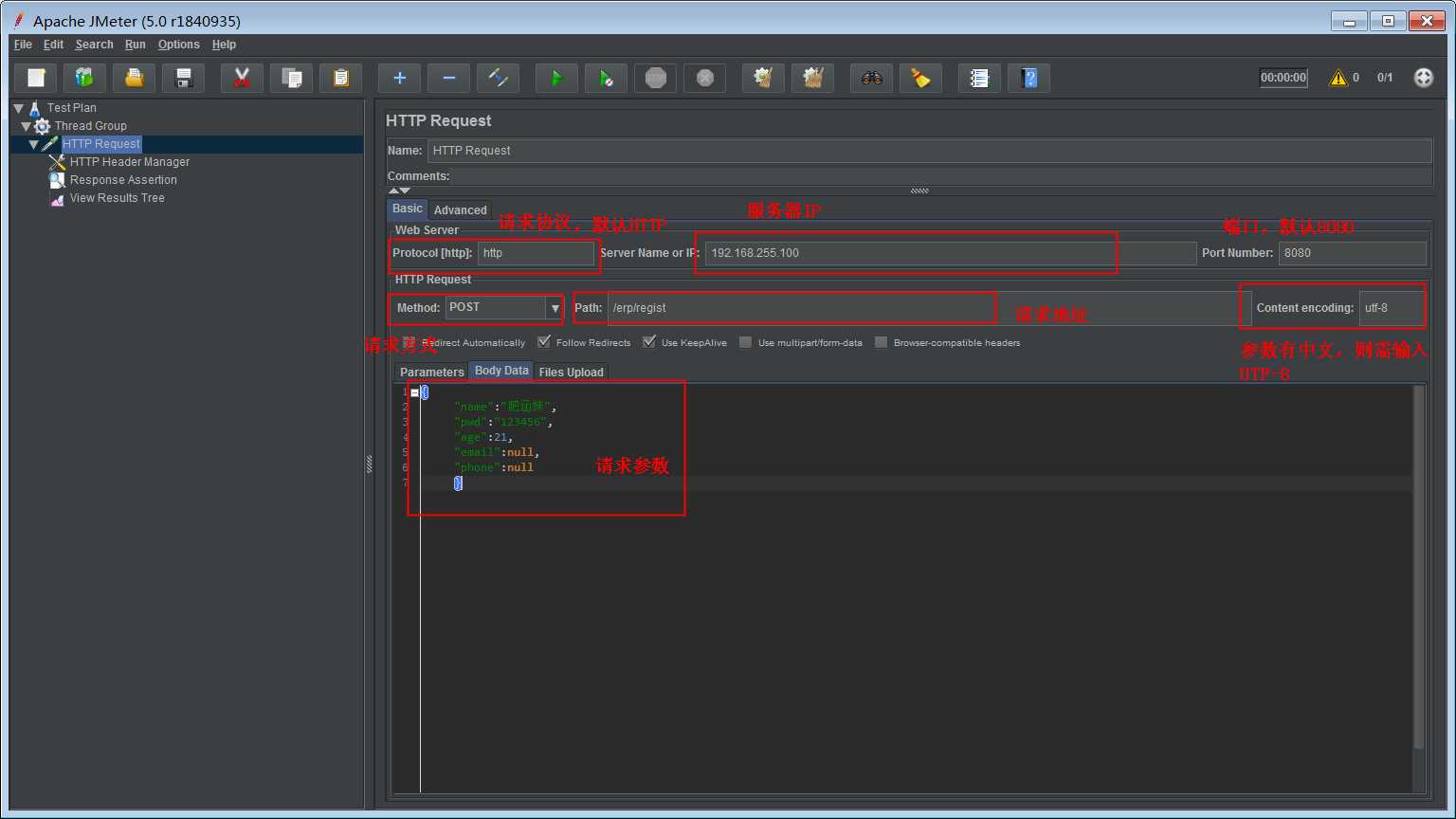Switch to the Advanced tab
This screenshot has width=1456, height=819.
tap(460, 210)
